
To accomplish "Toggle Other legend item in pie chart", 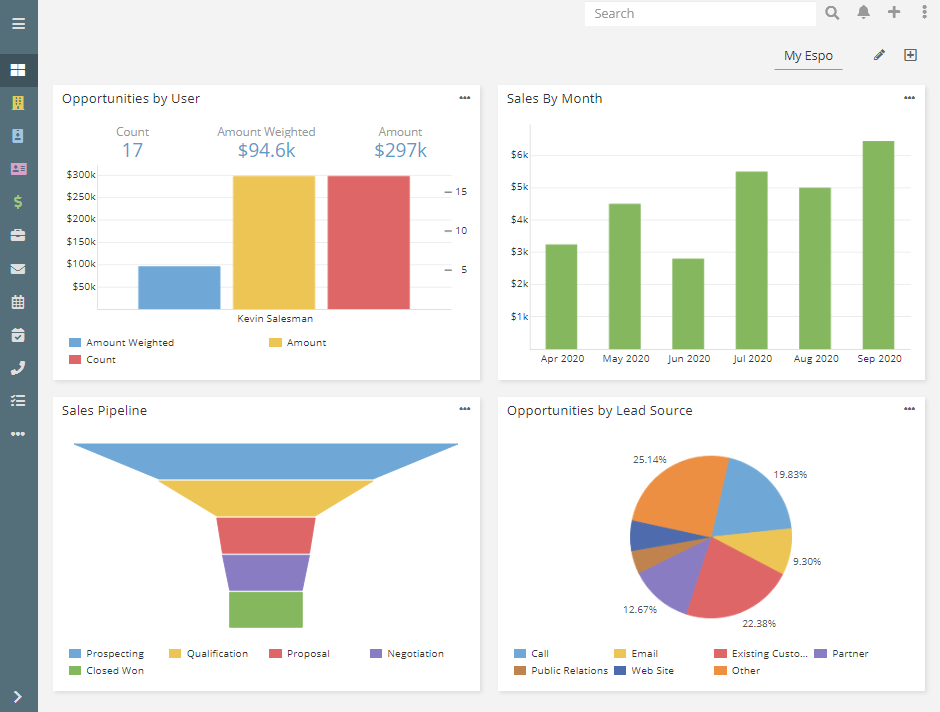I will point(737,671).
